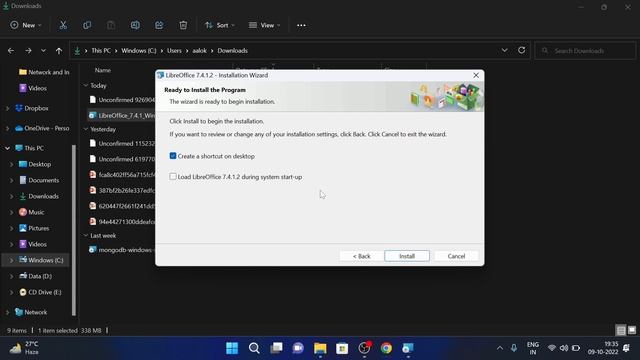This screenshot has height=360, width=640.
Task: Cancel the LibreOffice installation wizard
Action: (x=456, y=256)
